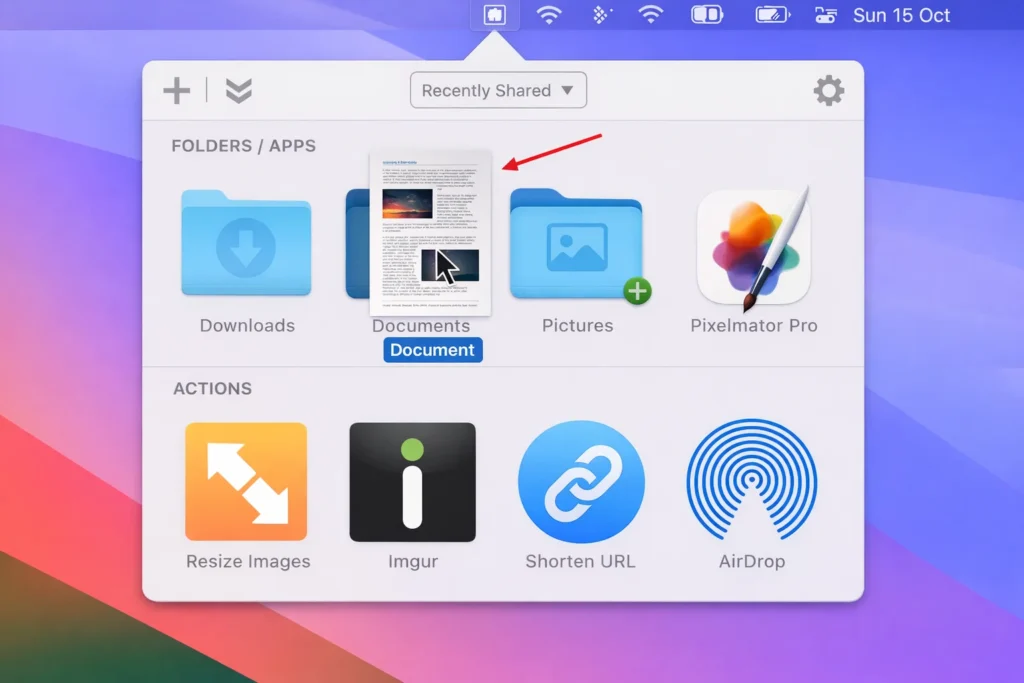Click the Sun 15 Oct date in menu bar
This screenshot has width=1024, height=683.
(x=901, y=15)
